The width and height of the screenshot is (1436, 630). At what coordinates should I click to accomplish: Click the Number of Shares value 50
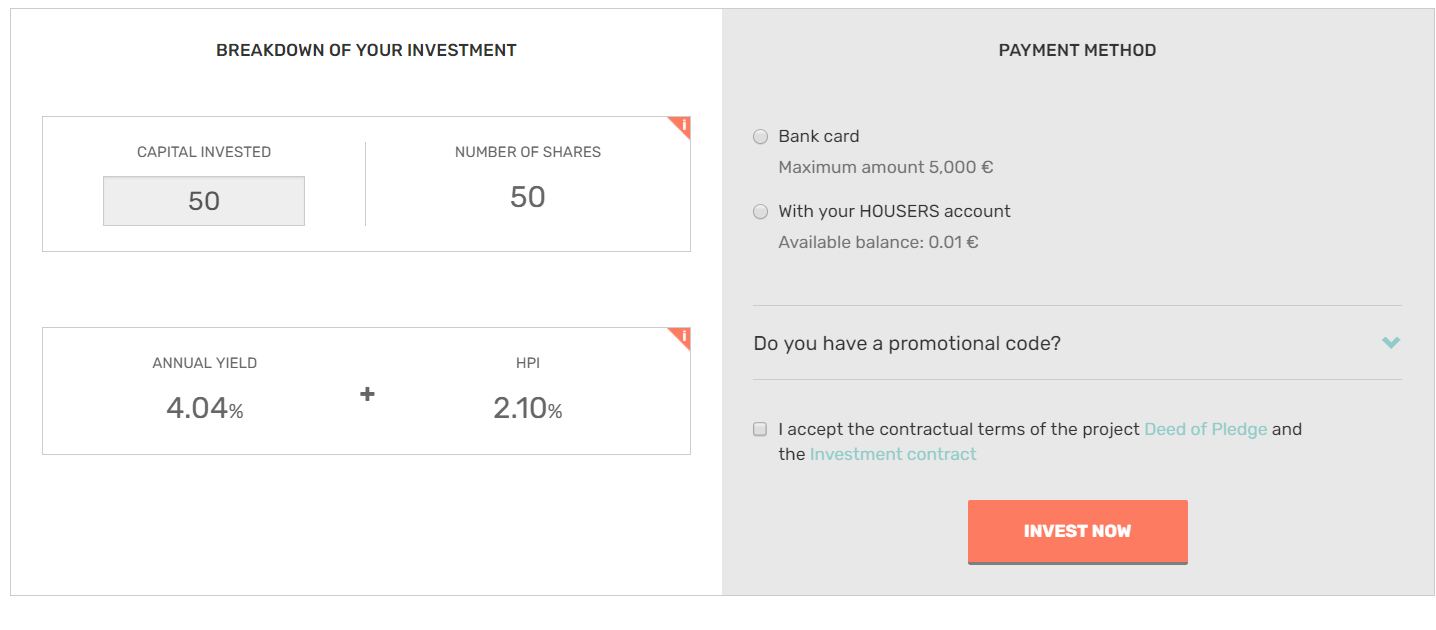[528, 197]
